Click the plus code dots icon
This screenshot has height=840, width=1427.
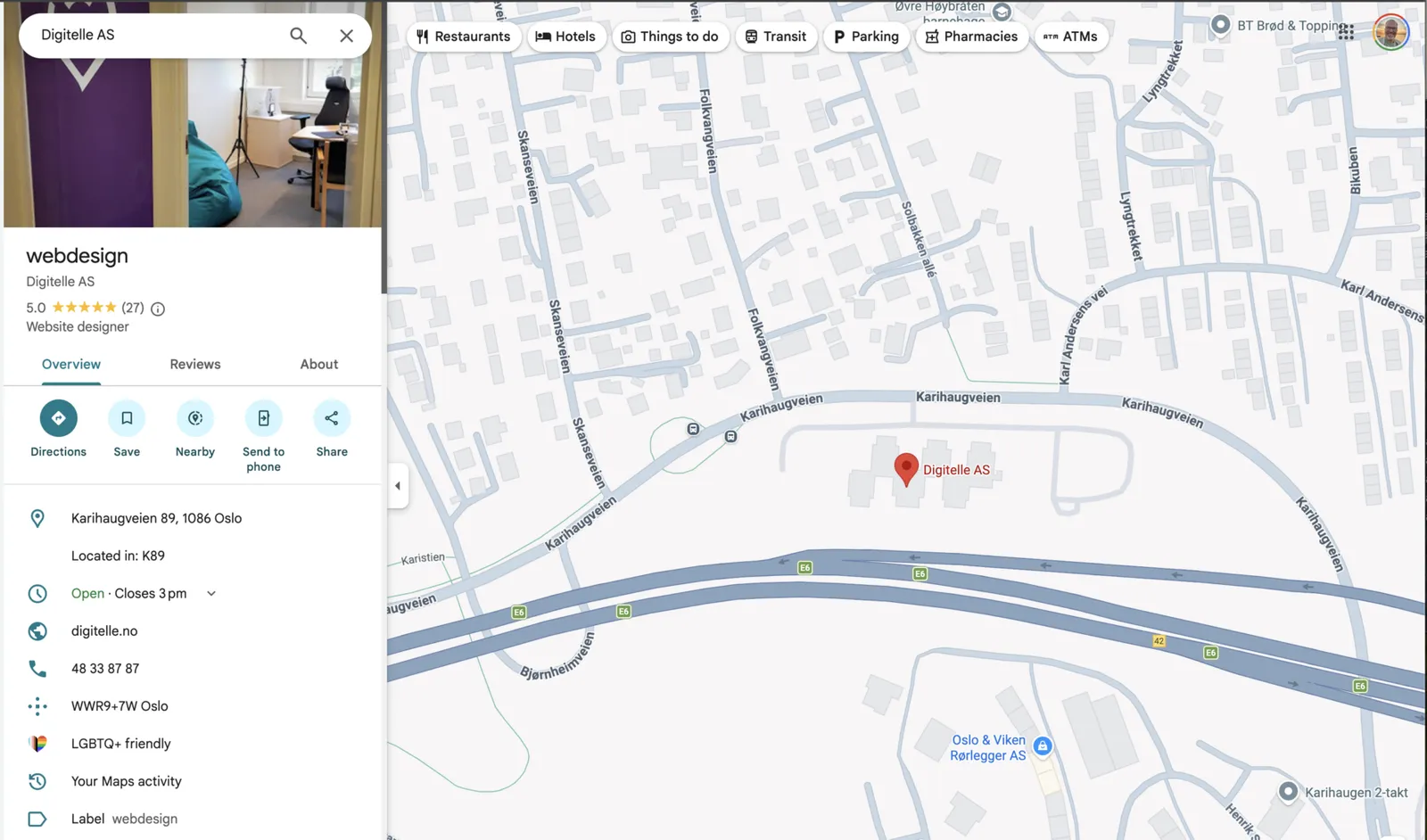(x=37, y=706)
